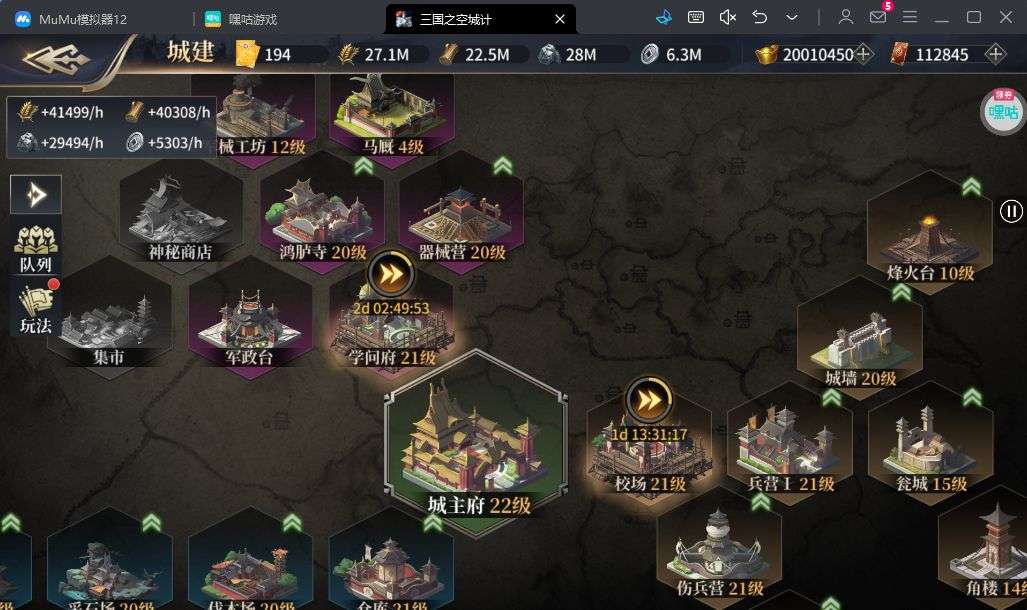Click the back arrow beside 城建

pyautogui.click(x=55, y=60)
